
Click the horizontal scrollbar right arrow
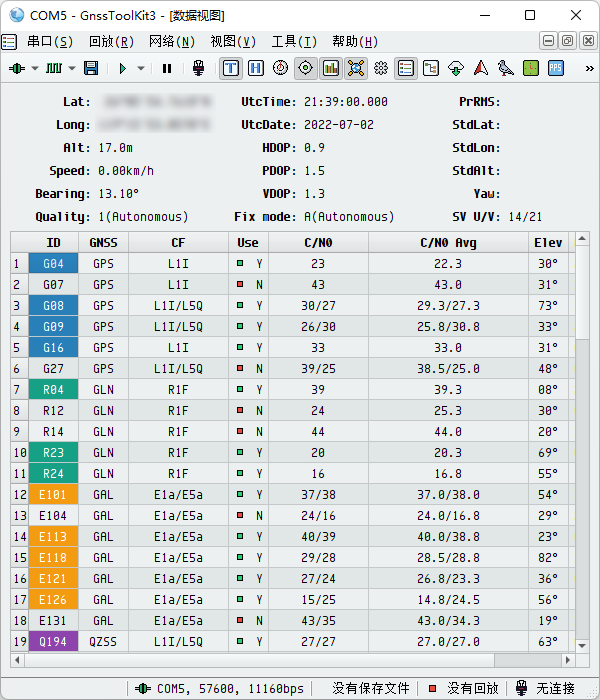pos(568,660)
